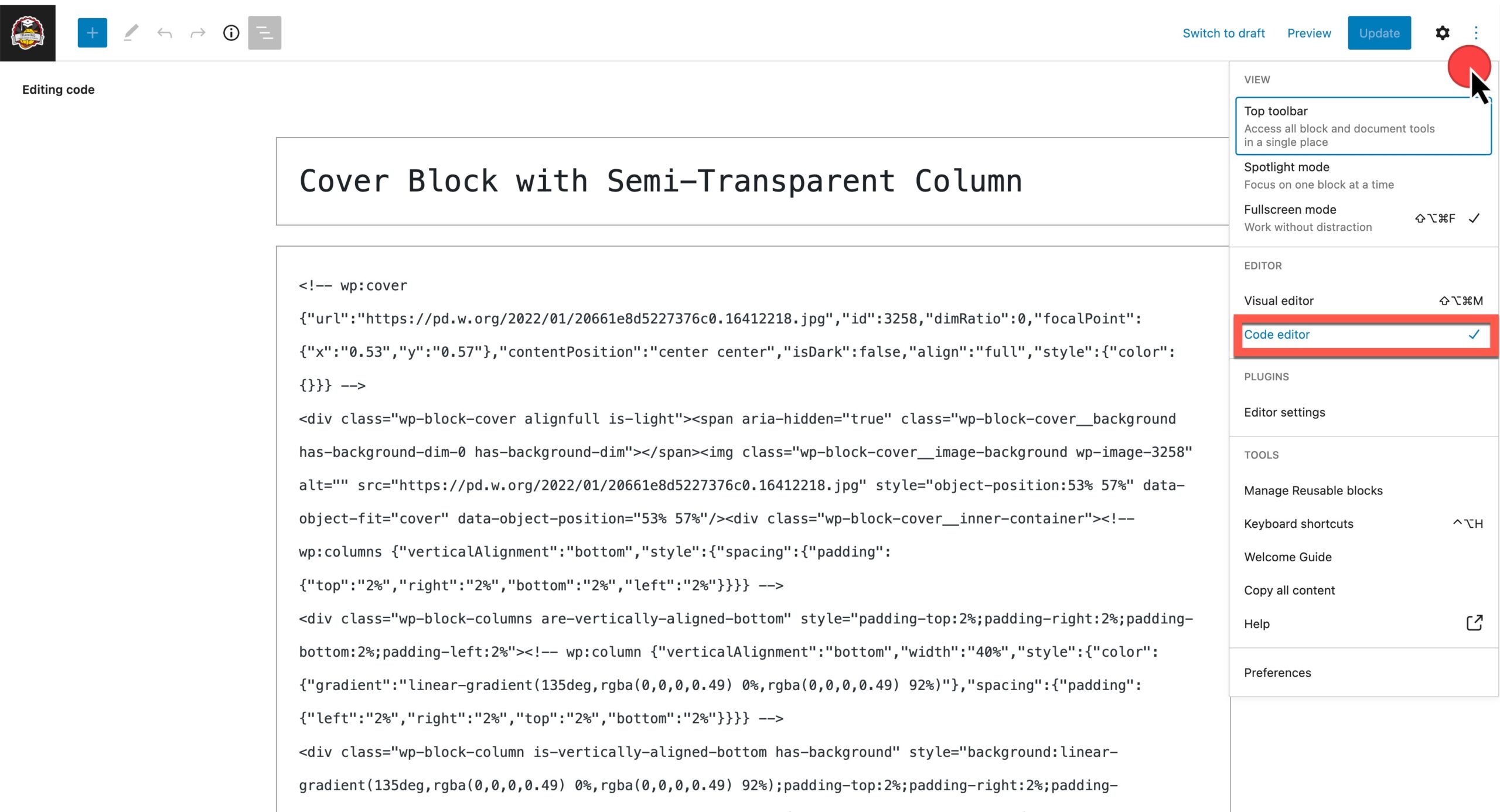Click the add new block plus icon

(92, 32)
